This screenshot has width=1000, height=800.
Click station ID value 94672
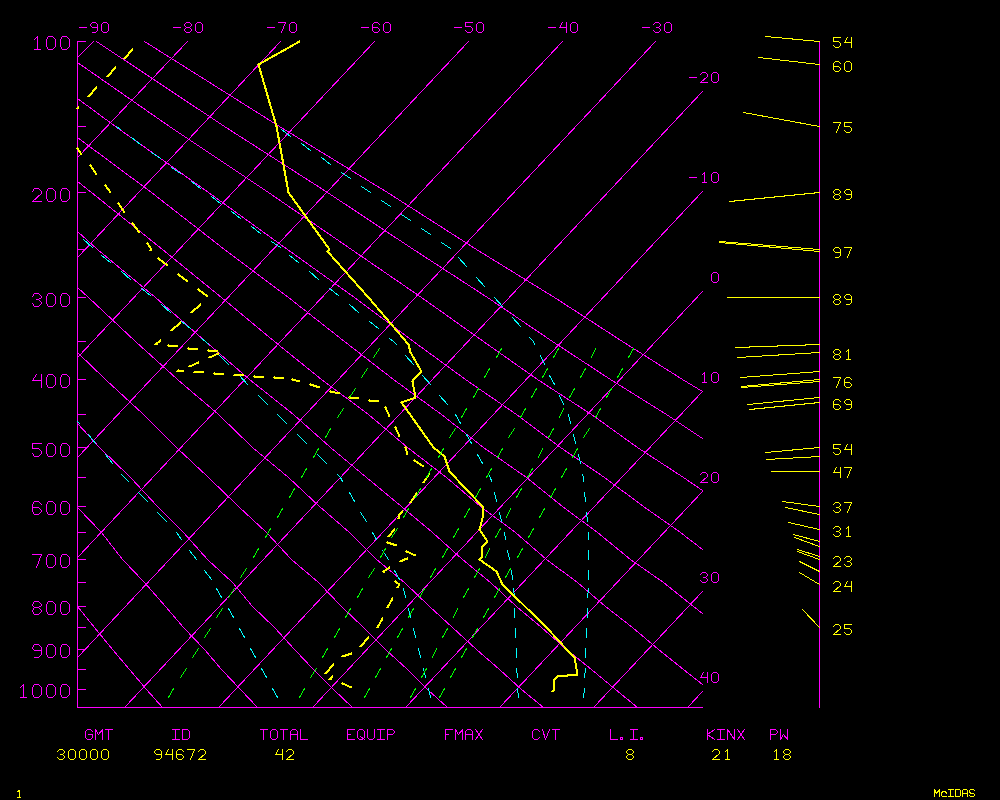(x=180, y=755)
